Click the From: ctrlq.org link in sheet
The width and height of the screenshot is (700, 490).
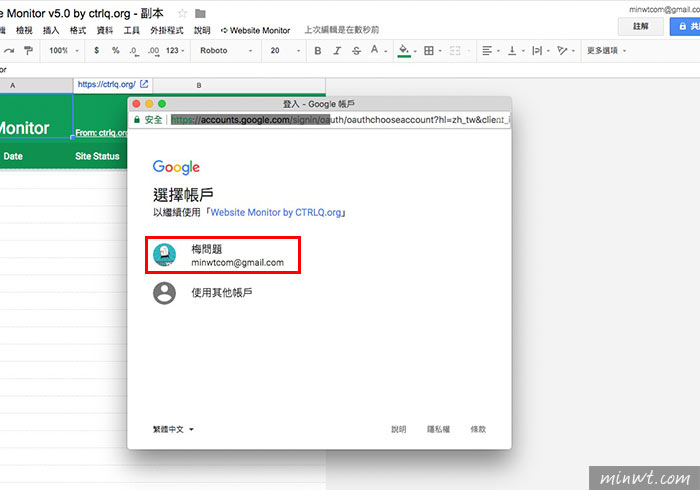[x=101, y=133]
